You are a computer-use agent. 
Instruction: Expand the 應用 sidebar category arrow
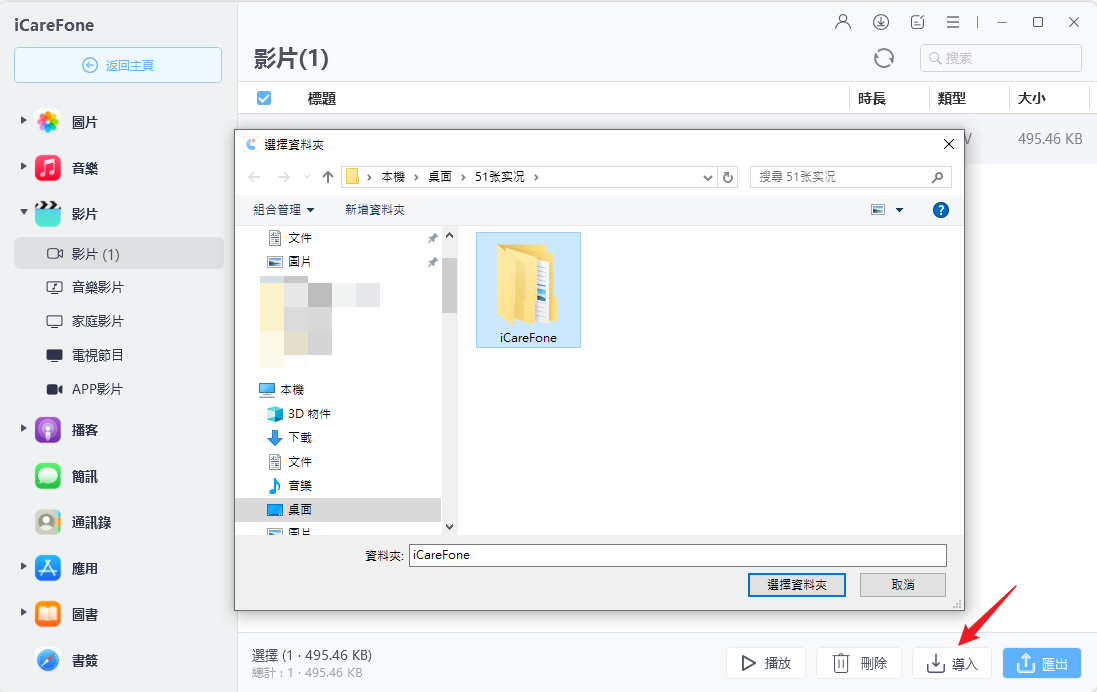(23, 566)
